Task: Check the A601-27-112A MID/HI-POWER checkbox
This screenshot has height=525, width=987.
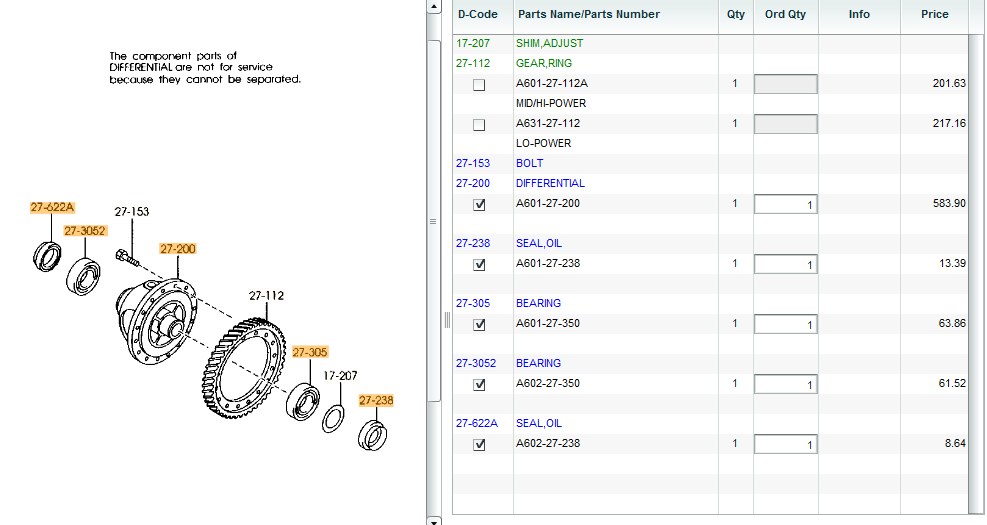Action: (479, 85)
